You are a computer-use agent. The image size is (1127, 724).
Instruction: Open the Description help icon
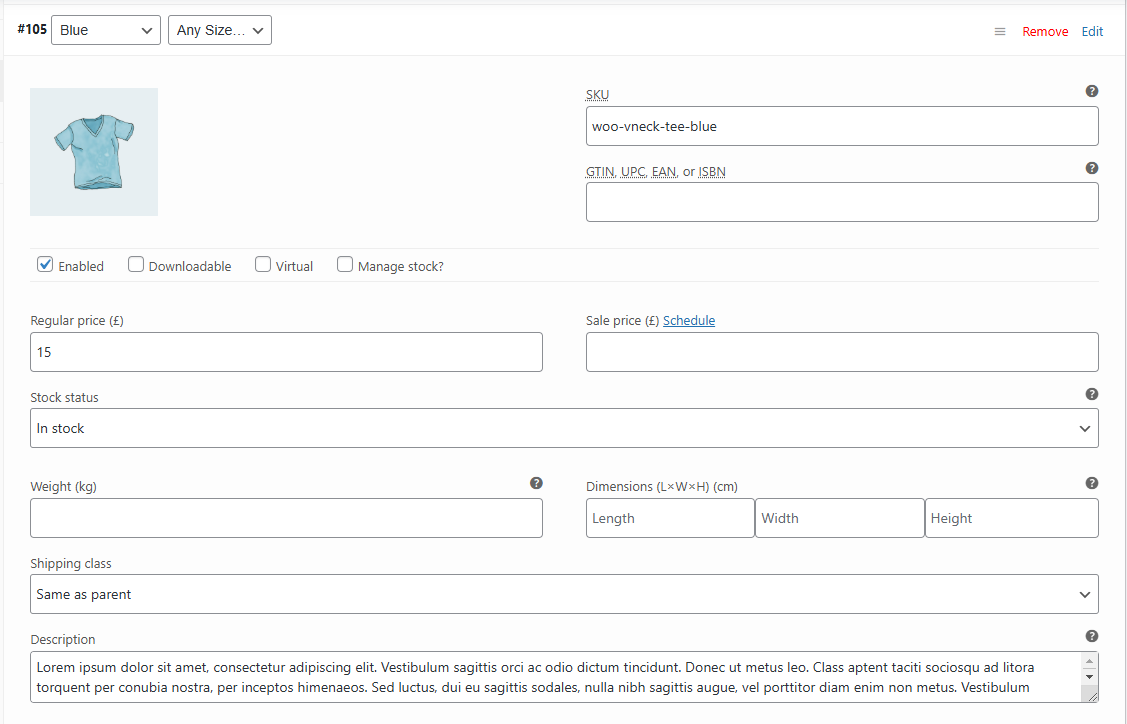(1092, 637)
